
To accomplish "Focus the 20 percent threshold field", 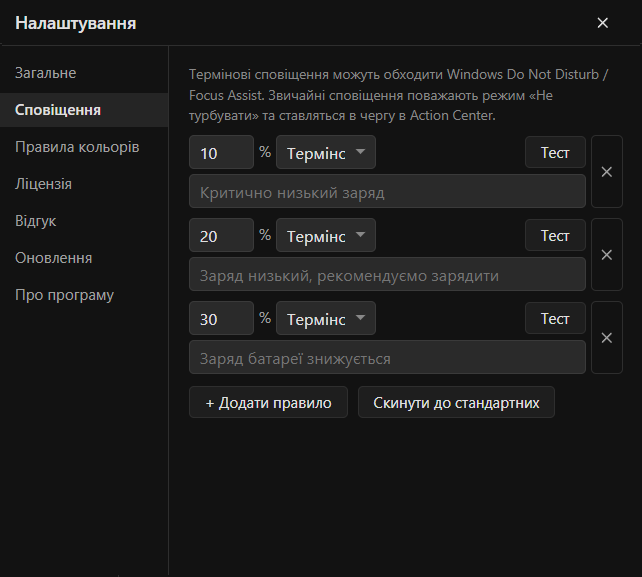I will pyautogui.click(x=222, y=235).
